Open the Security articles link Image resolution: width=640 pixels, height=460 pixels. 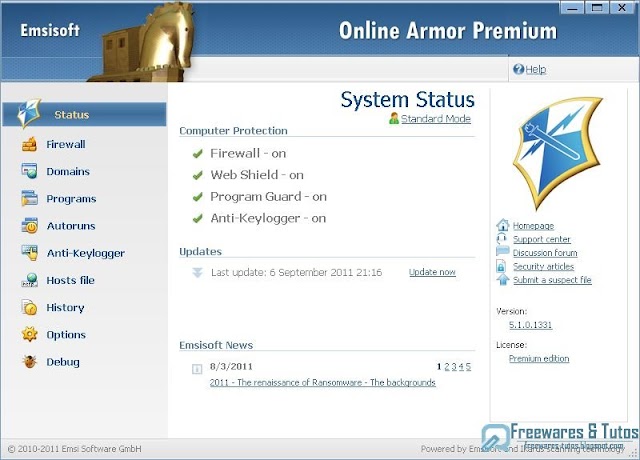[543, 266]
